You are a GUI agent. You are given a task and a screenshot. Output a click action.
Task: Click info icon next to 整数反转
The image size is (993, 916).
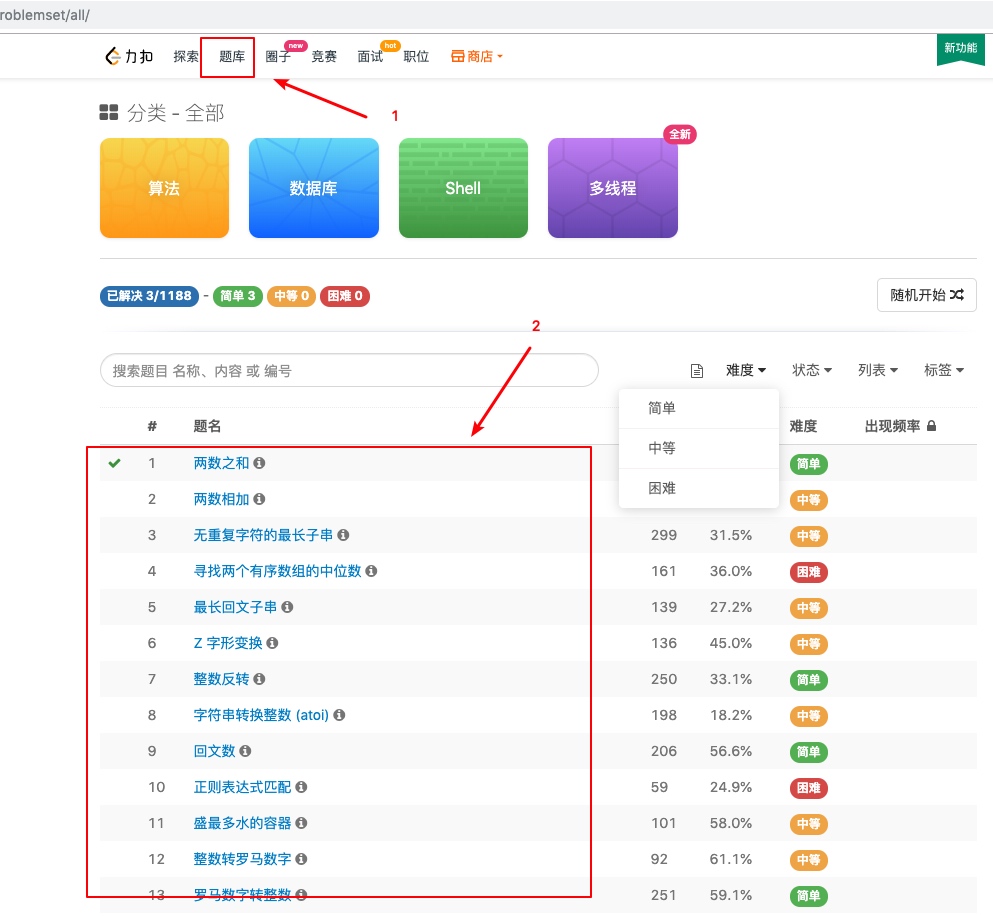[259, 679]
